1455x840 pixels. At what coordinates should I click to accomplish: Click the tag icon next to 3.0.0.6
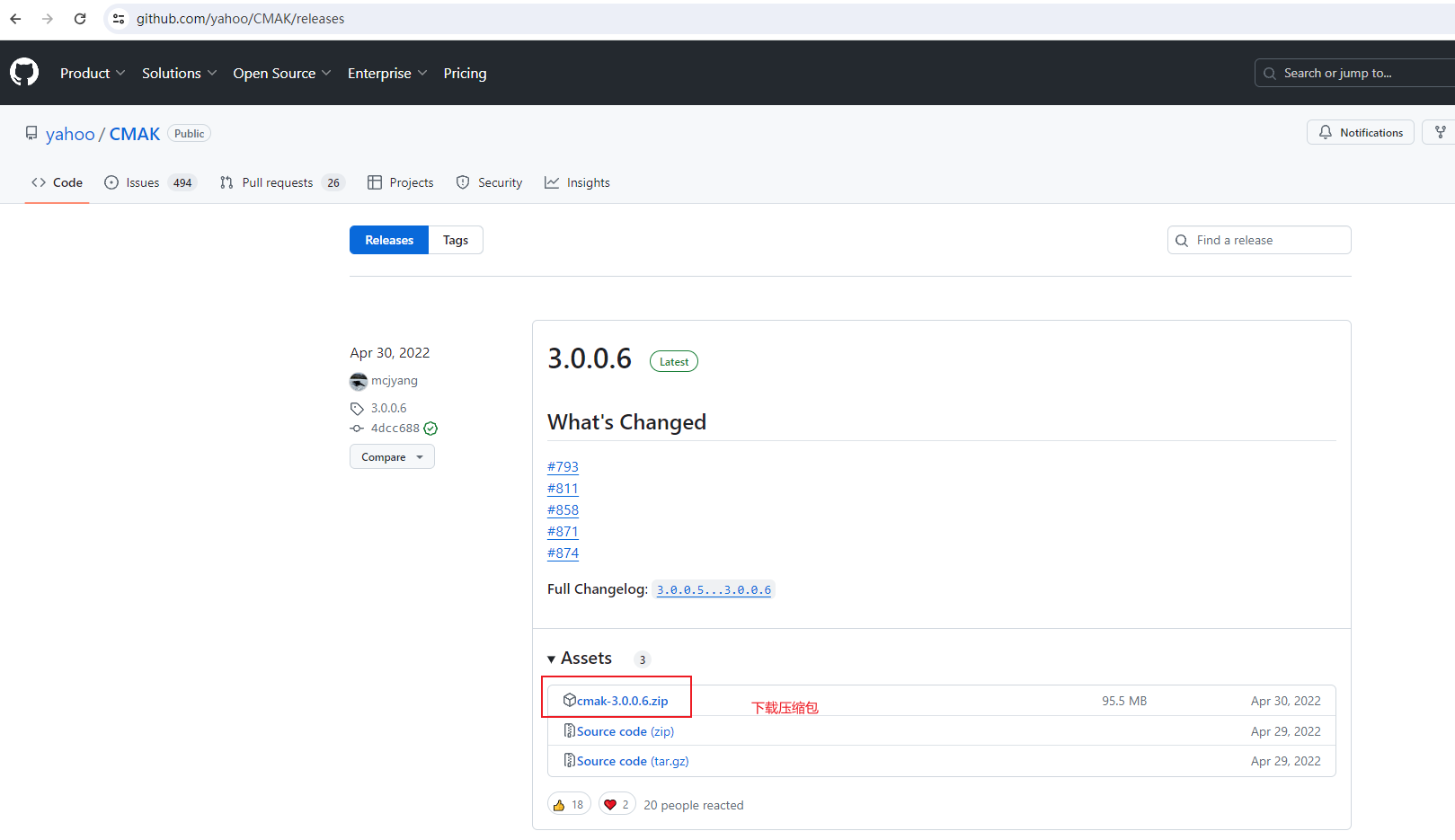click(x=357, y=409)
